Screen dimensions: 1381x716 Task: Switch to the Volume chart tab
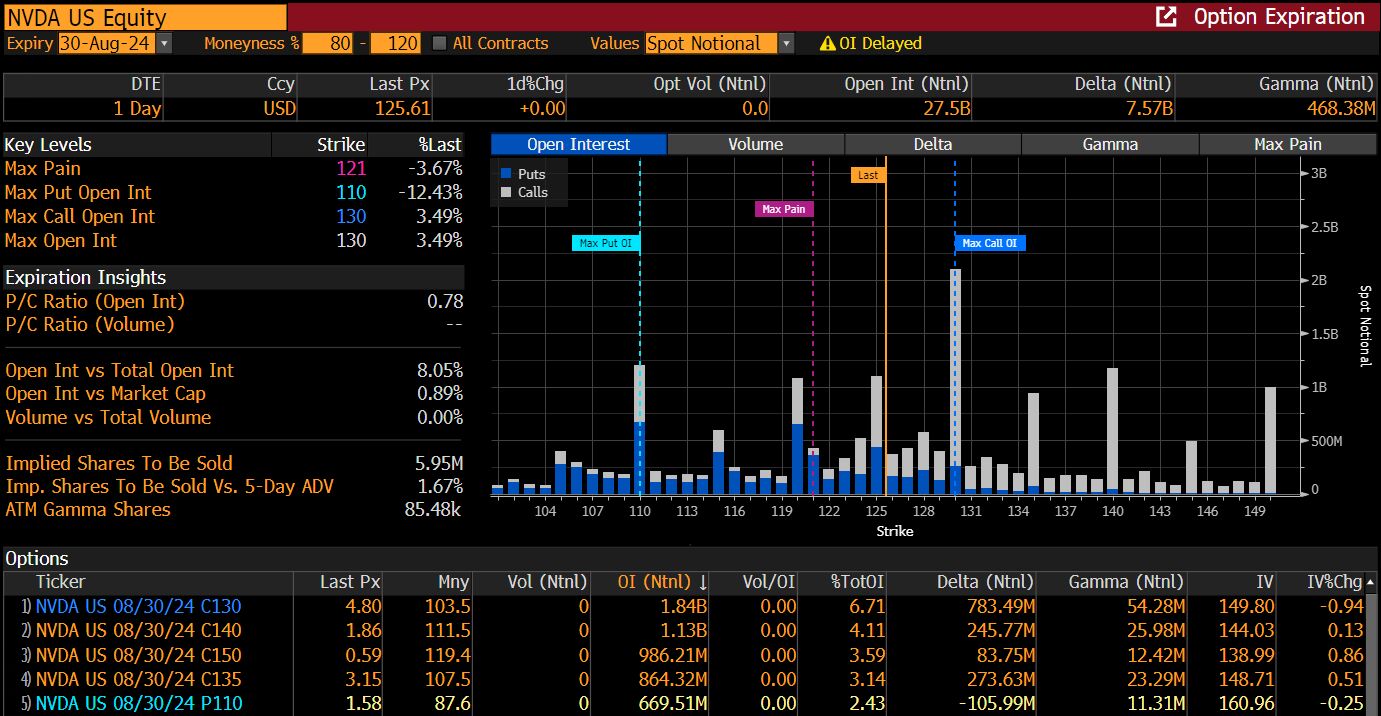tap(755, 144)
